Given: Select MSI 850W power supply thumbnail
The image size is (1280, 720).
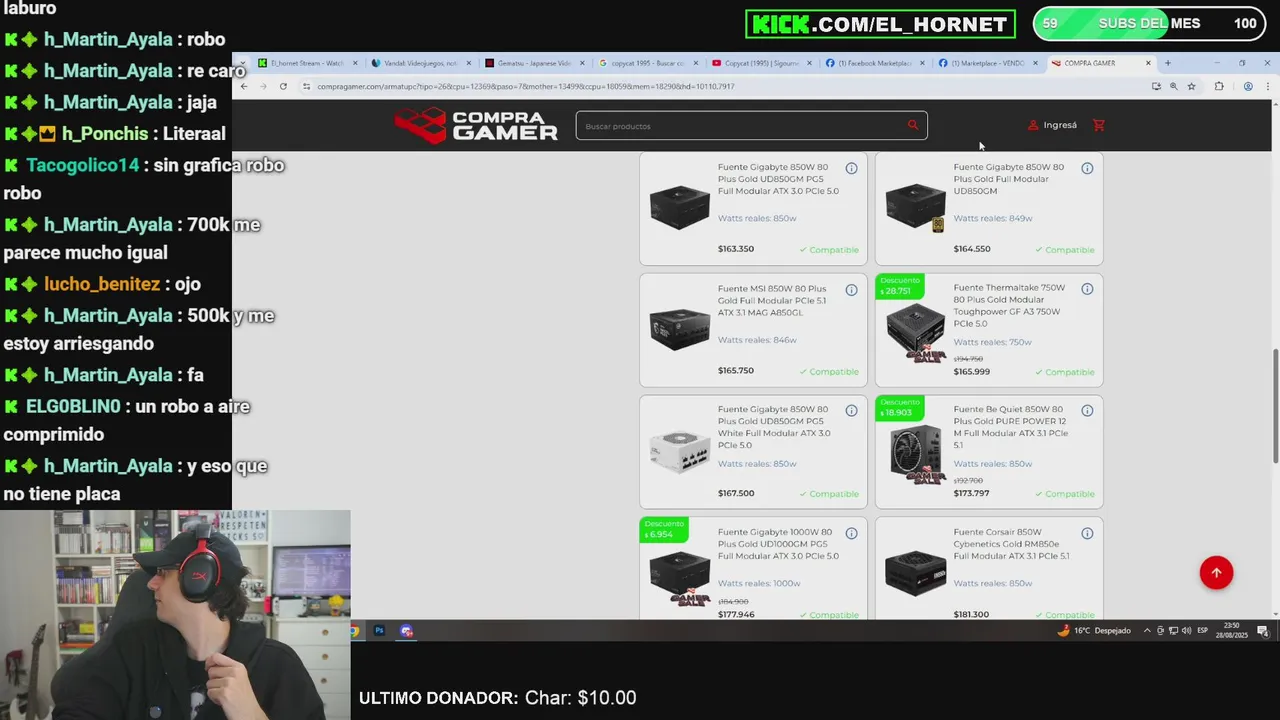Looking at the screenshot, I should [680, 329].
